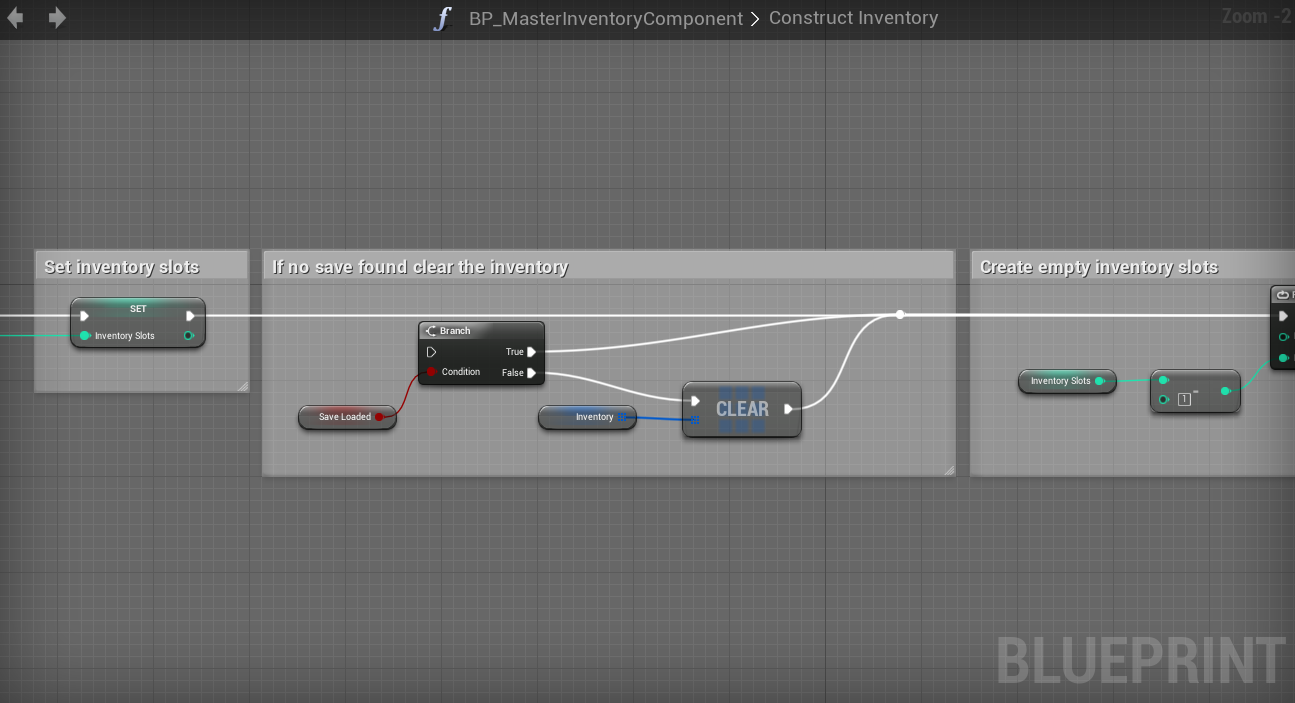Select 'Create empty inventory slots' comment header
The image size is (1295, 703).
[1133, 266]
